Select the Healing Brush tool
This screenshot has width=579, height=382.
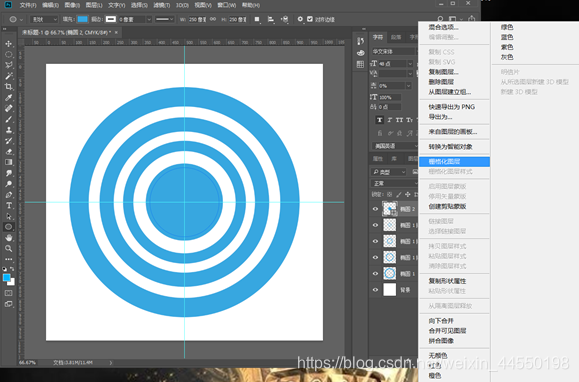(x=8, y=109)
